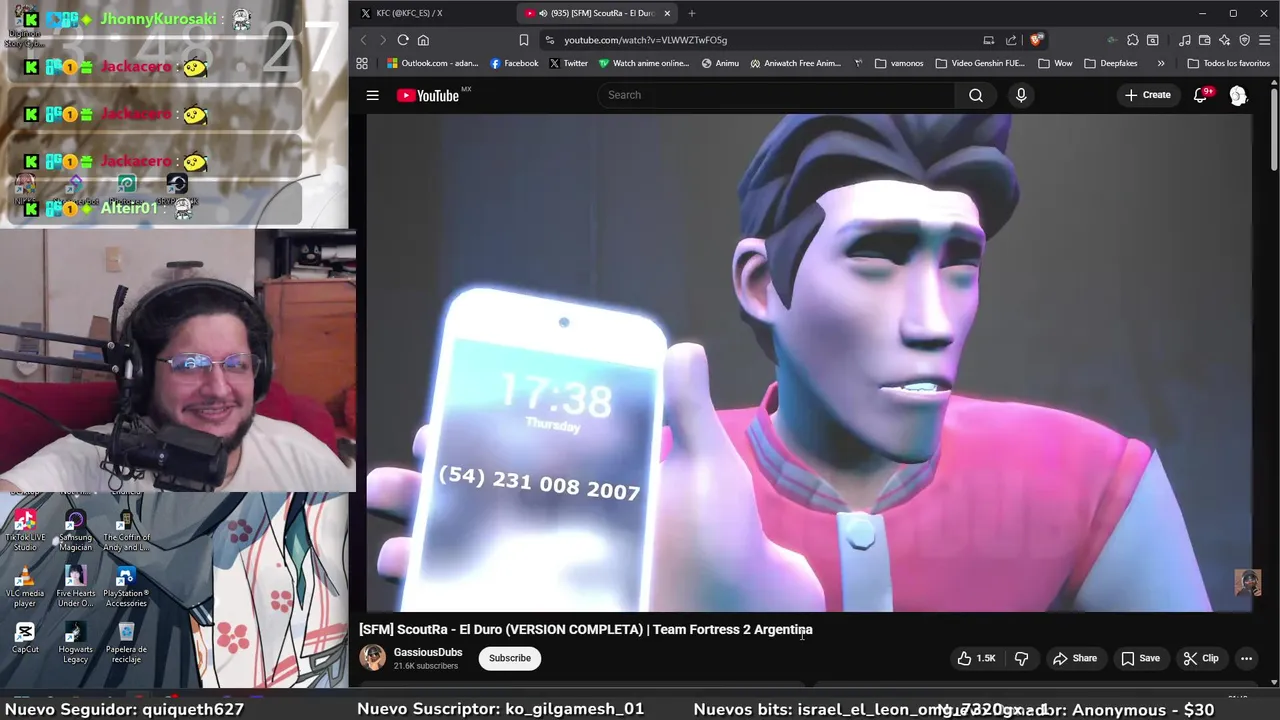The height and width of the screenshot is (720, 1280).
Task: Share the video with Share button
Action: click(x=1075, y=658)
